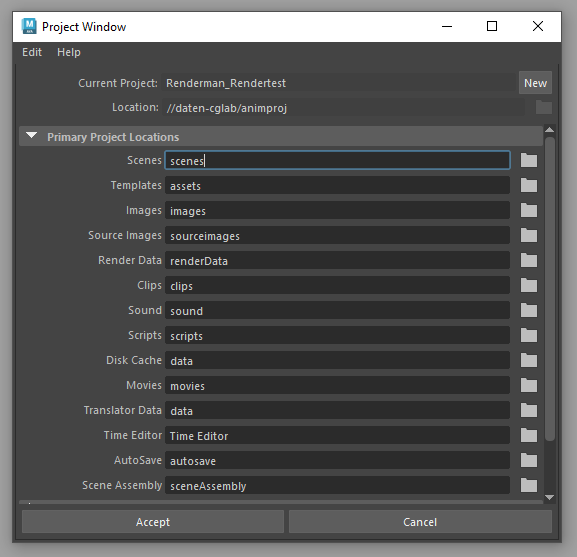Browse folder for Disk Cache location
577x557 pixels.
click(x=529, y=361)
